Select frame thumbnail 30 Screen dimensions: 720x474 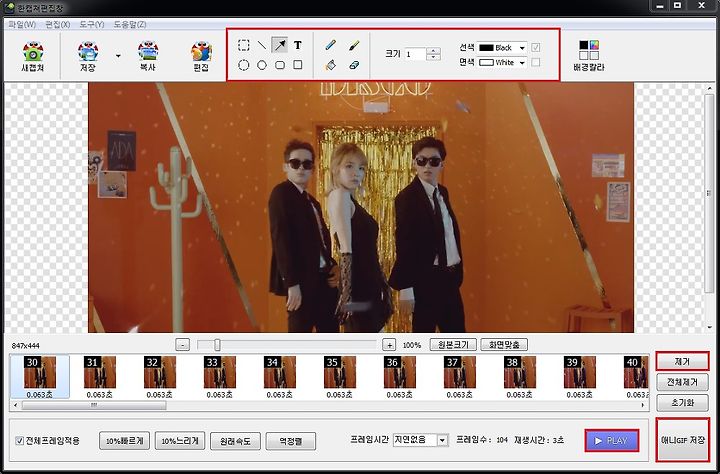click(40, 377)
